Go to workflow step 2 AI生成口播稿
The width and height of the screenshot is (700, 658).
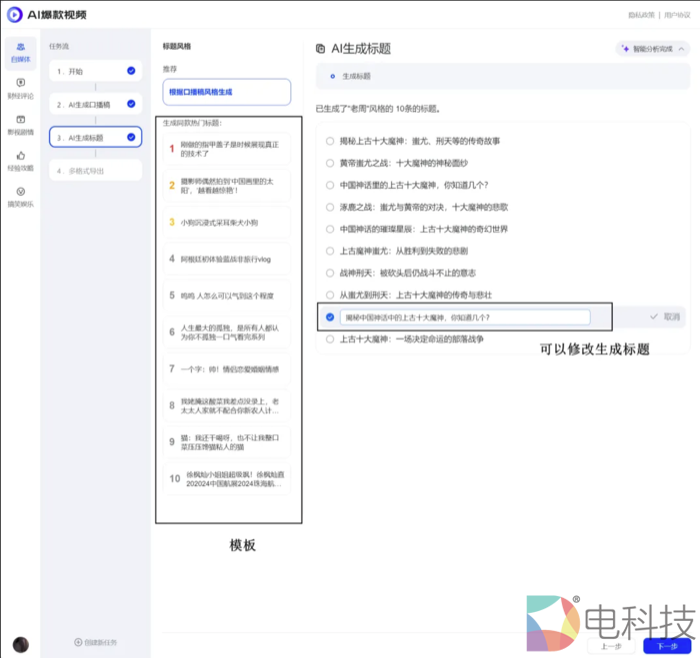coord(95,104)
